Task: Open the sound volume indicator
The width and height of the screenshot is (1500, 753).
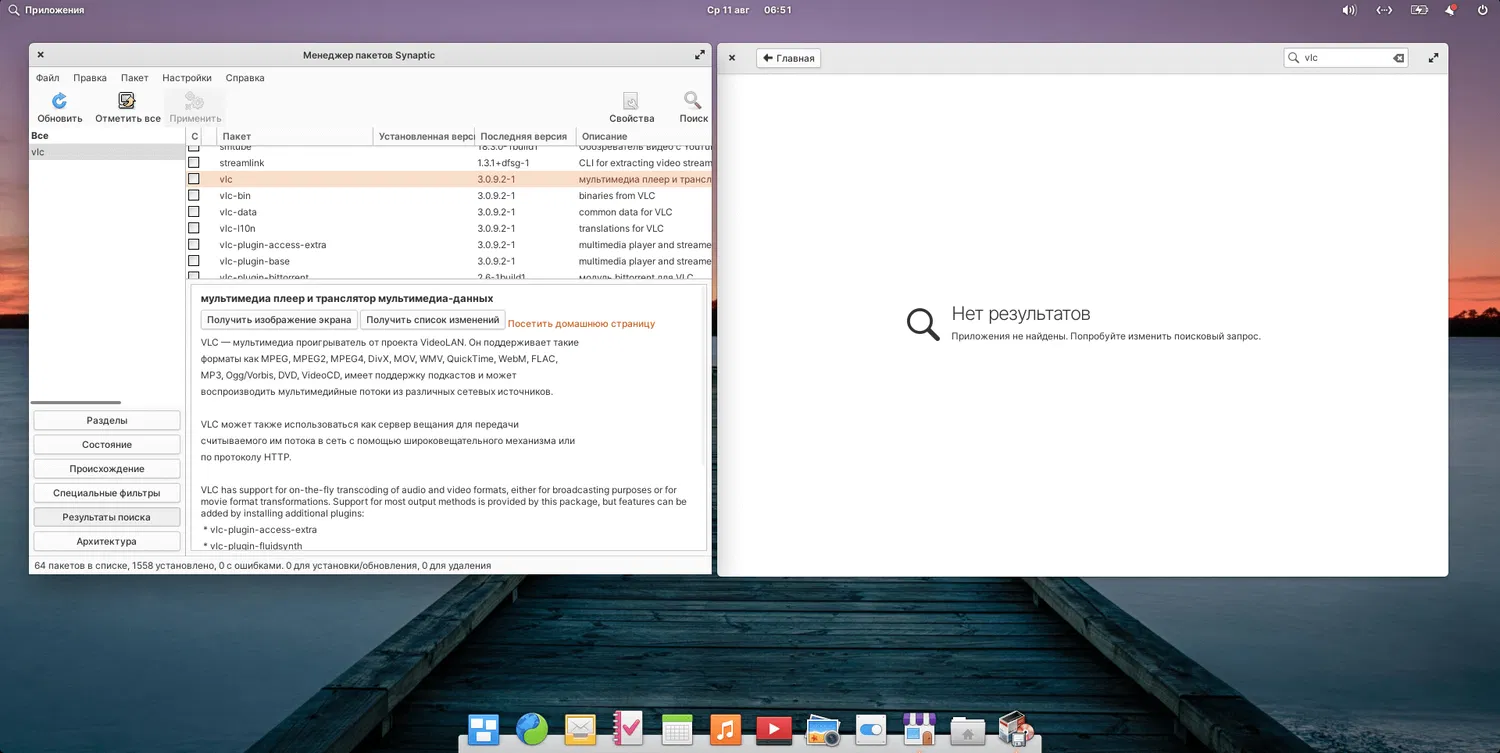Action: [1349, 10]
